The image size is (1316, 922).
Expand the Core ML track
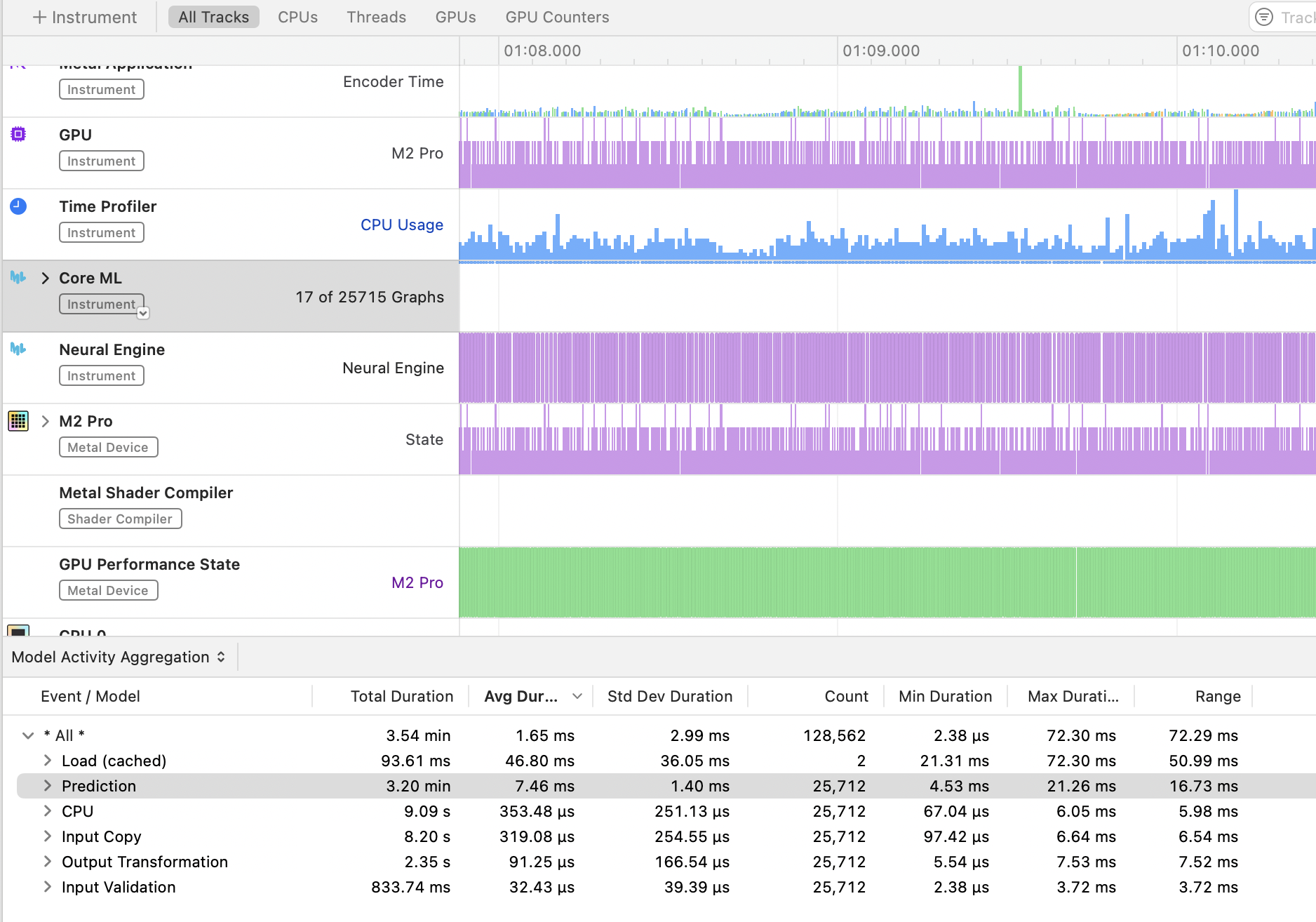point(46,279)
